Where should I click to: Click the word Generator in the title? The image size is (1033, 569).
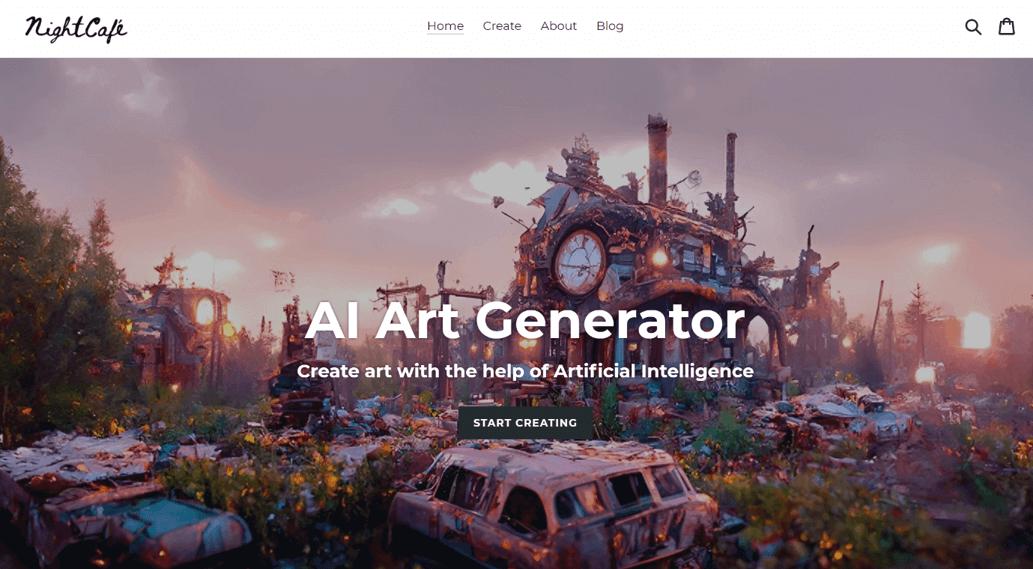coord(610,321)
